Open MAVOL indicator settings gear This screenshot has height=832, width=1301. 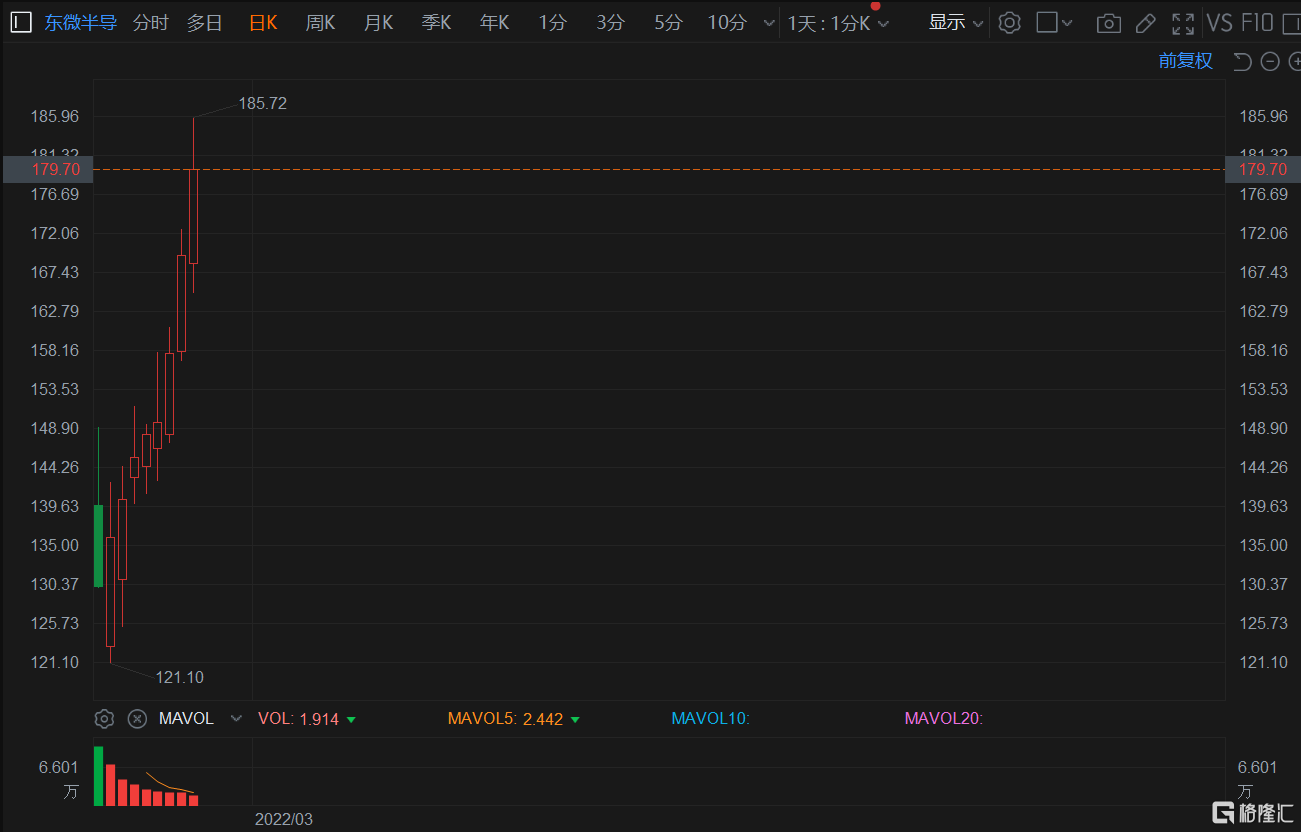tap(104, 718)
